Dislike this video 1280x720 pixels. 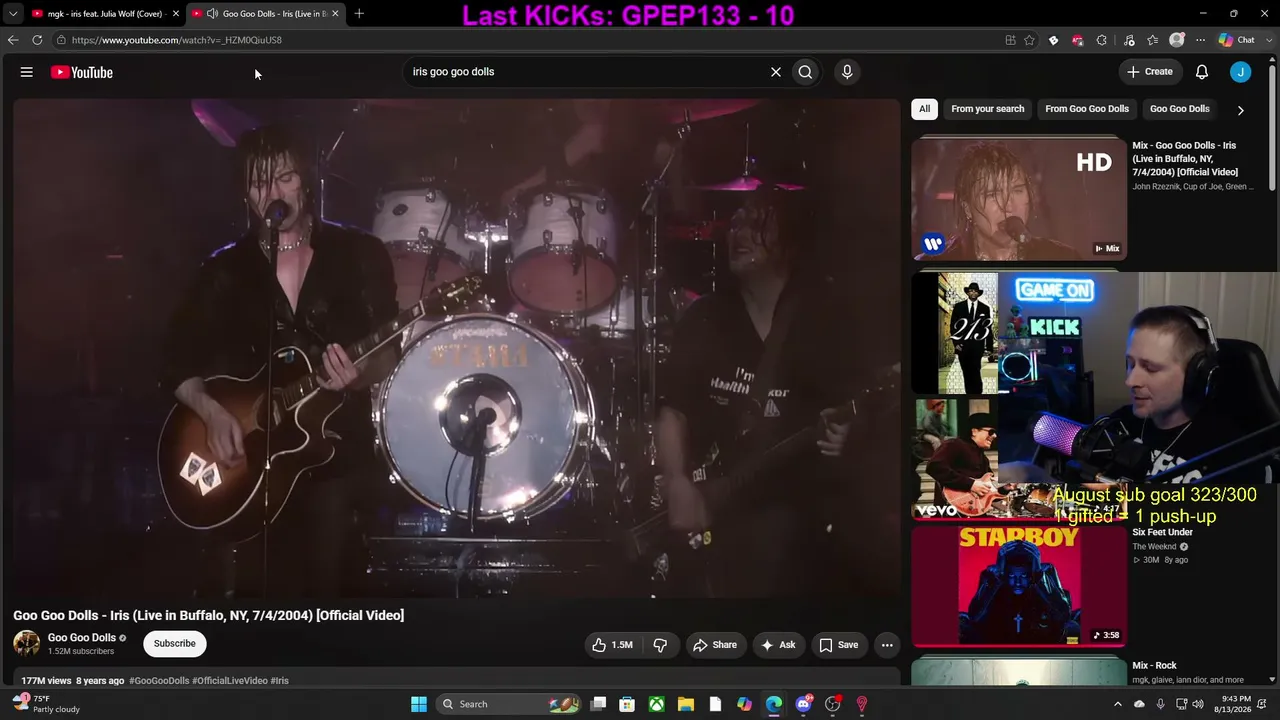660,645
